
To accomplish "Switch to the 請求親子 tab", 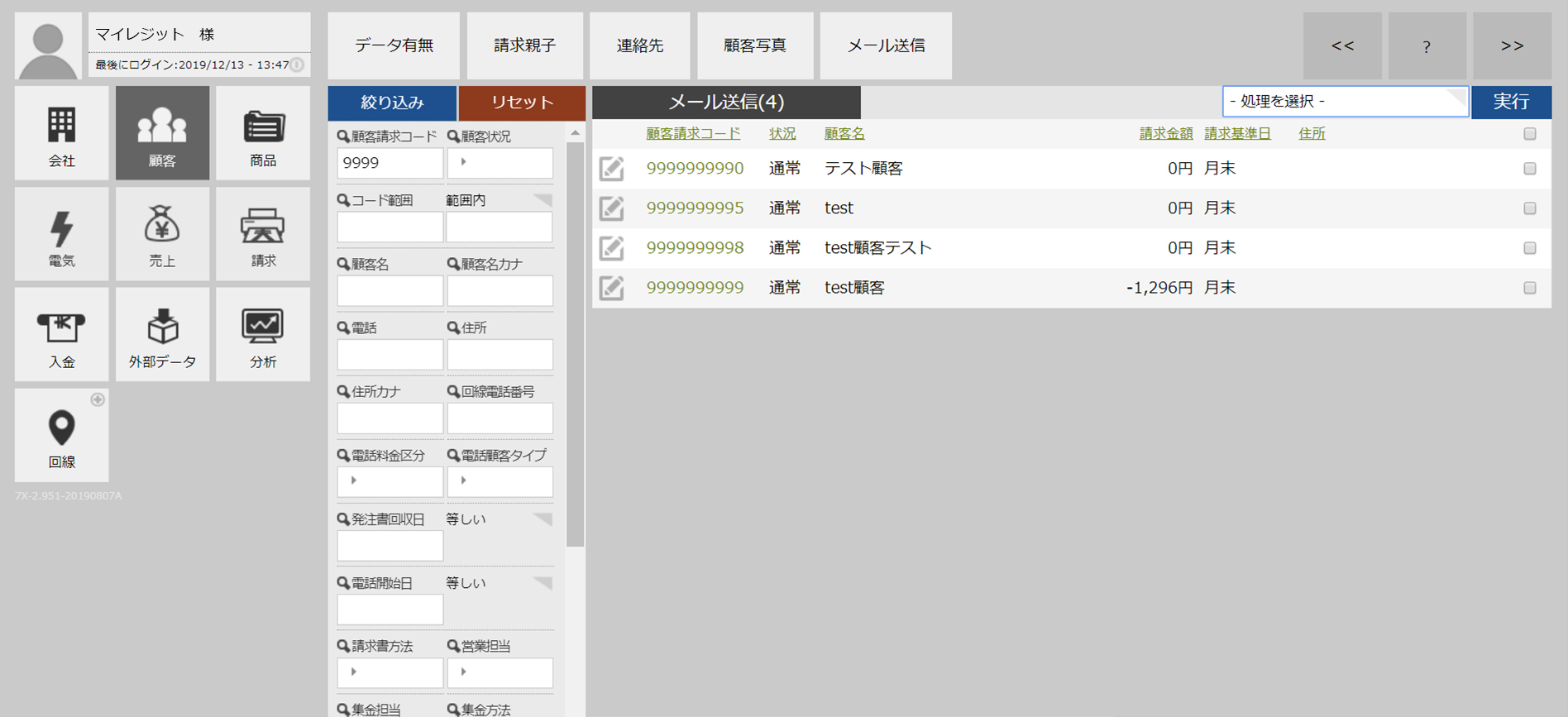I will click(524, 45).
